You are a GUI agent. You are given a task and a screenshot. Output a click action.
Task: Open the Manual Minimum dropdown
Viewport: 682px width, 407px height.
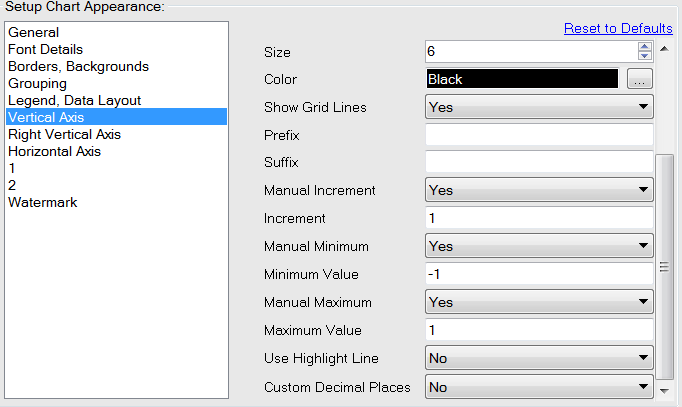539,246
